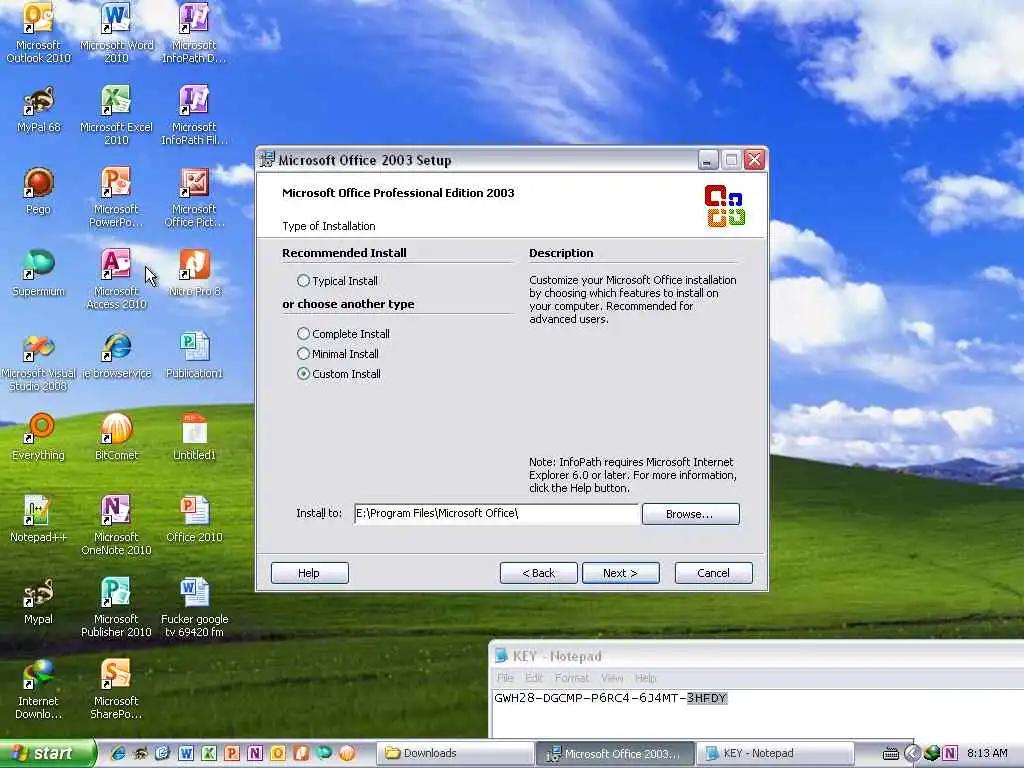This screenshot has width=1024, height=768.
Task: Select Minimal Install option
Action: coord(338,354)
